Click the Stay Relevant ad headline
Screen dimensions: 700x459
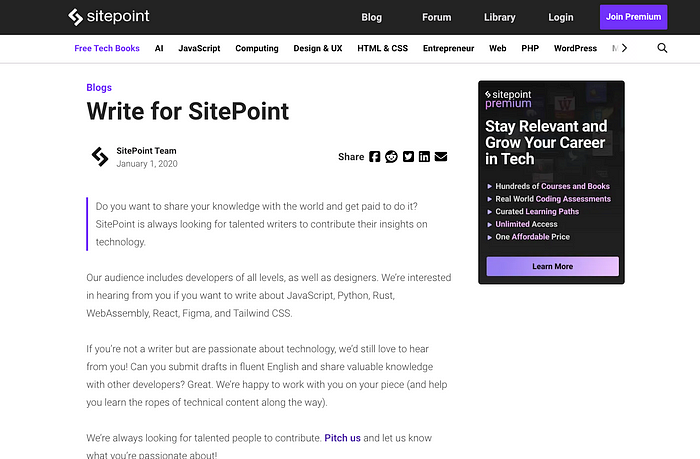coord(546,142)
